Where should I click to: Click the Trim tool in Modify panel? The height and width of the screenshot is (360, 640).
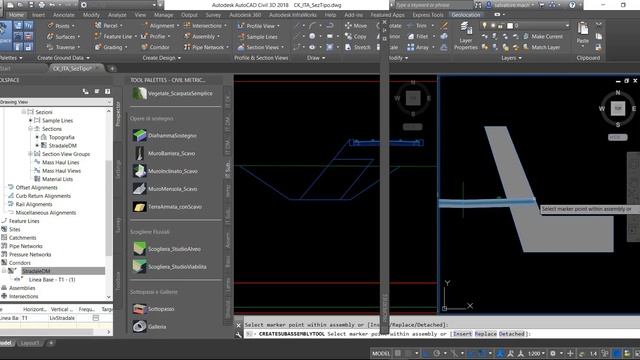417,25
